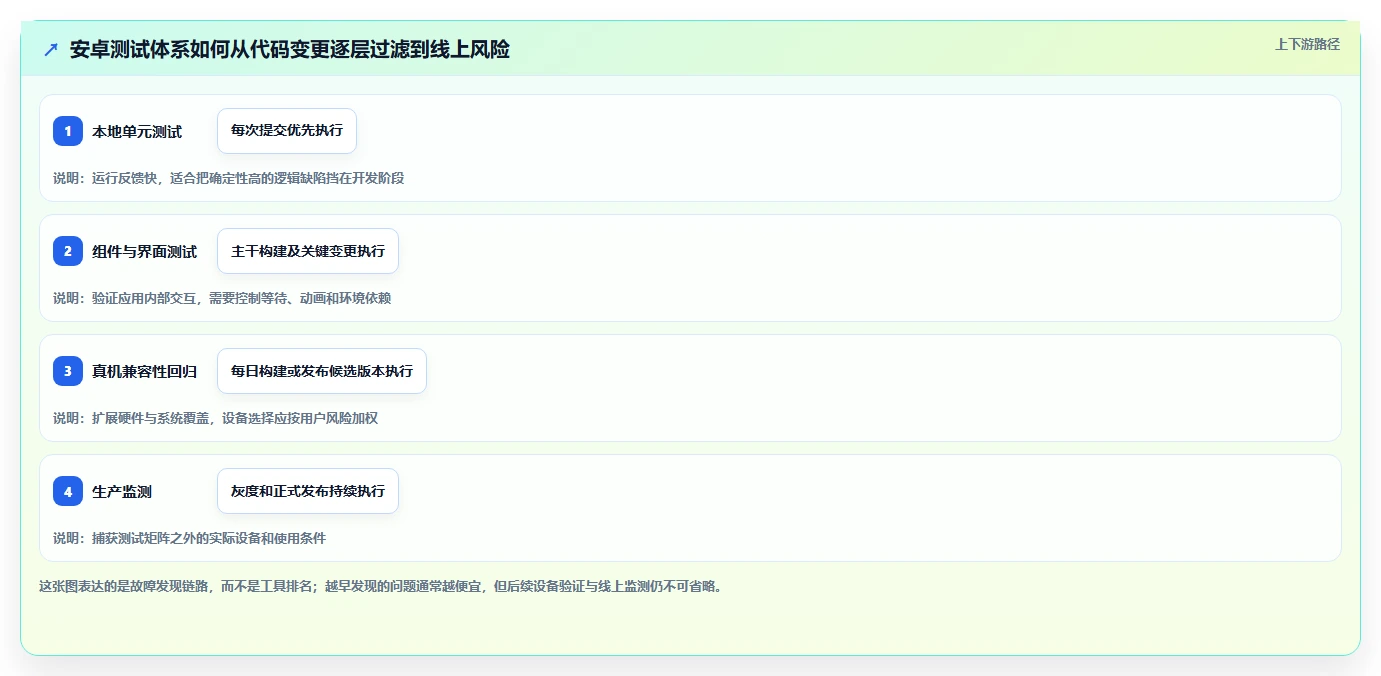Viewport: 1381px width, 676px height.
Task: Click the 真机兼容性回归 step name
Action: (x=145, y=372)
